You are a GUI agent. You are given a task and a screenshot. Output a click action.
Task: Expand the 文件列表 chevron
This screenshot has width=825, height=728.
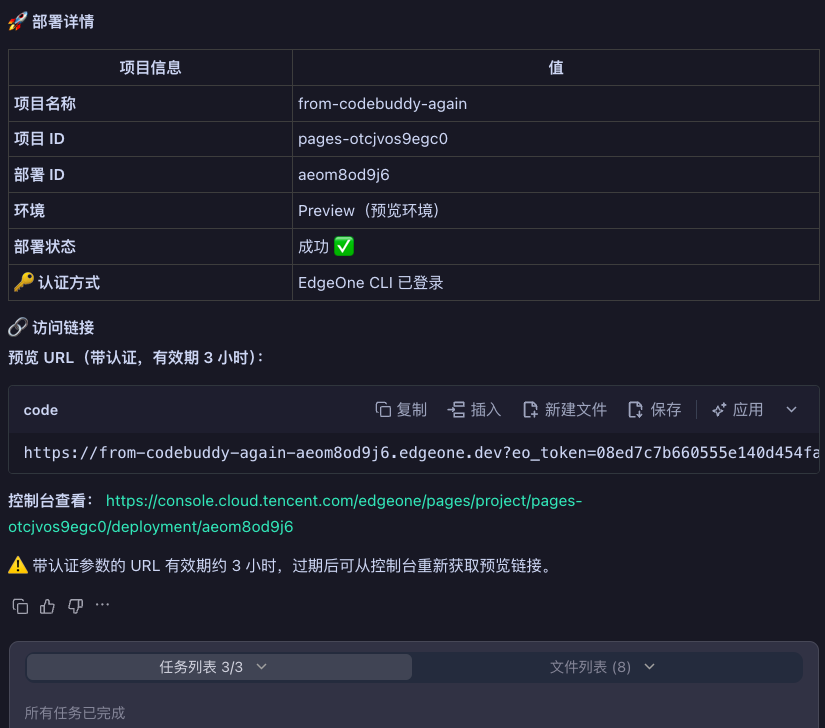point(650,667)
